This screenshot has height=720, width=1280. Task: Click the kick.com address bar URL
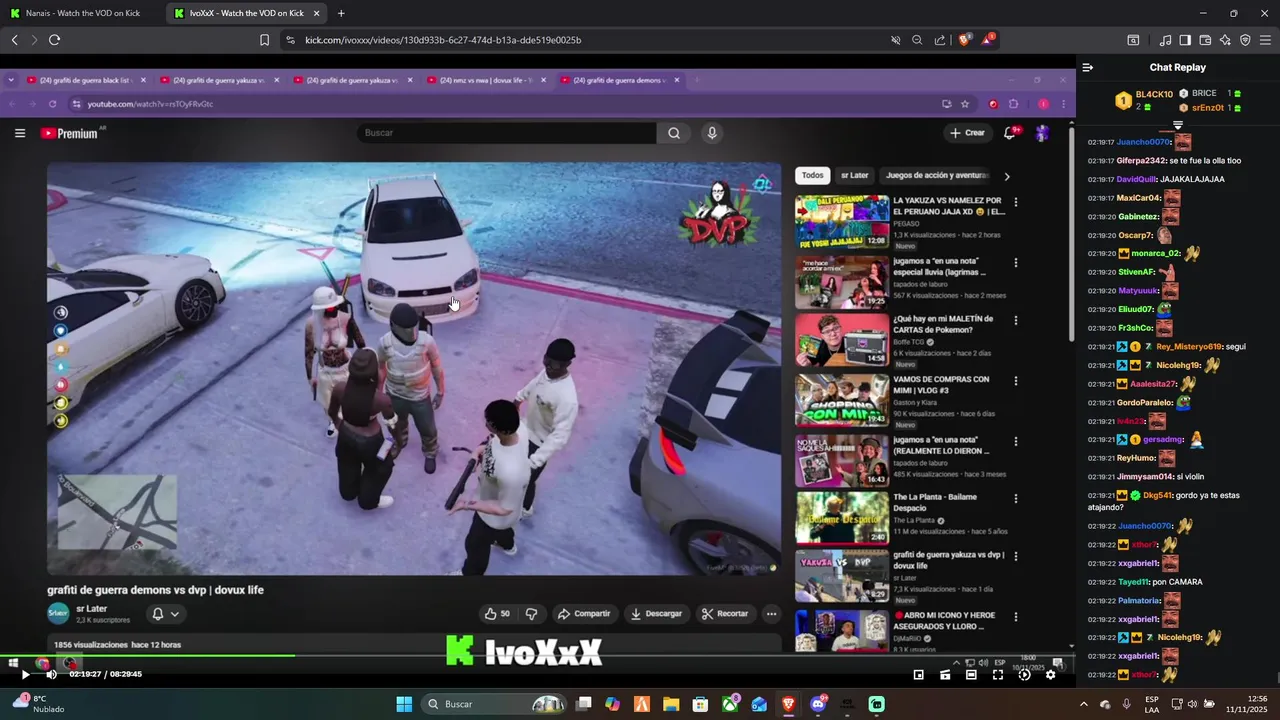tap(443, 40)
